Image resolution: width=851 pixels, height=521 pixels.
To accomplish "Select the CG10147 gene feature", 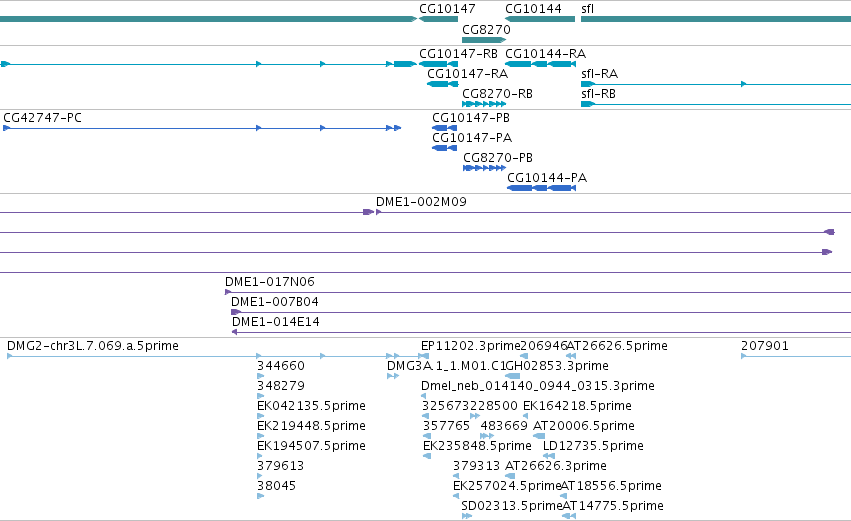I will tap(439, 19).
